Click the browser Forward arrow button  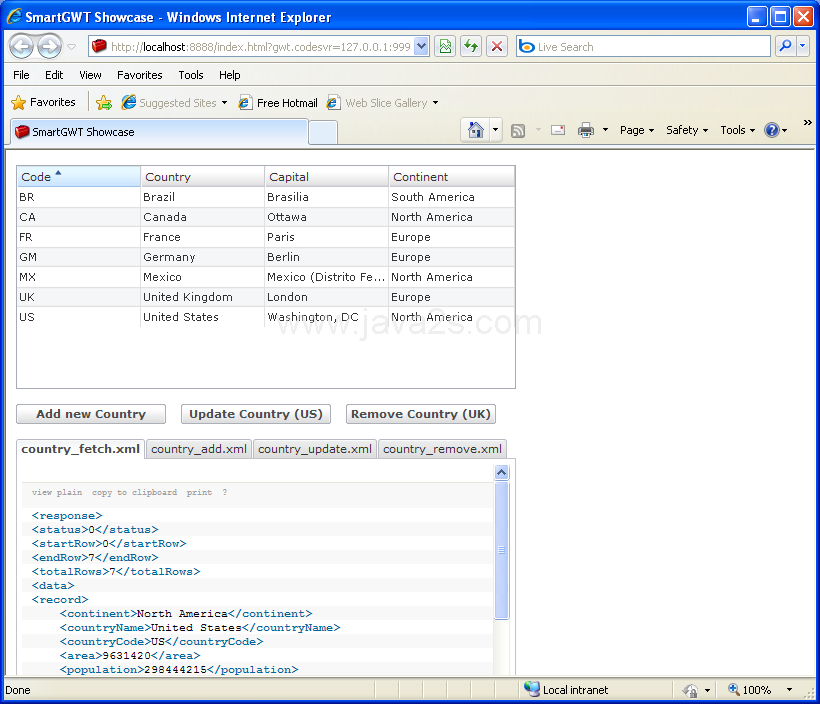(x=50, y=47)
